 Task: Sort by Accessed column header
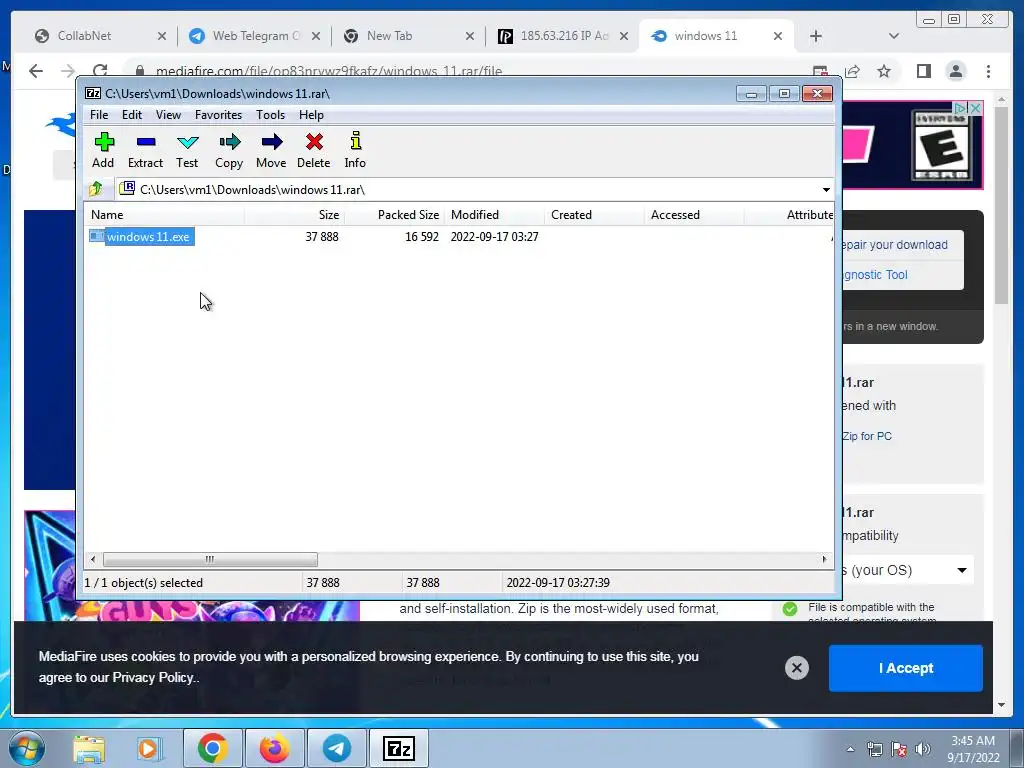pos(694,215)
